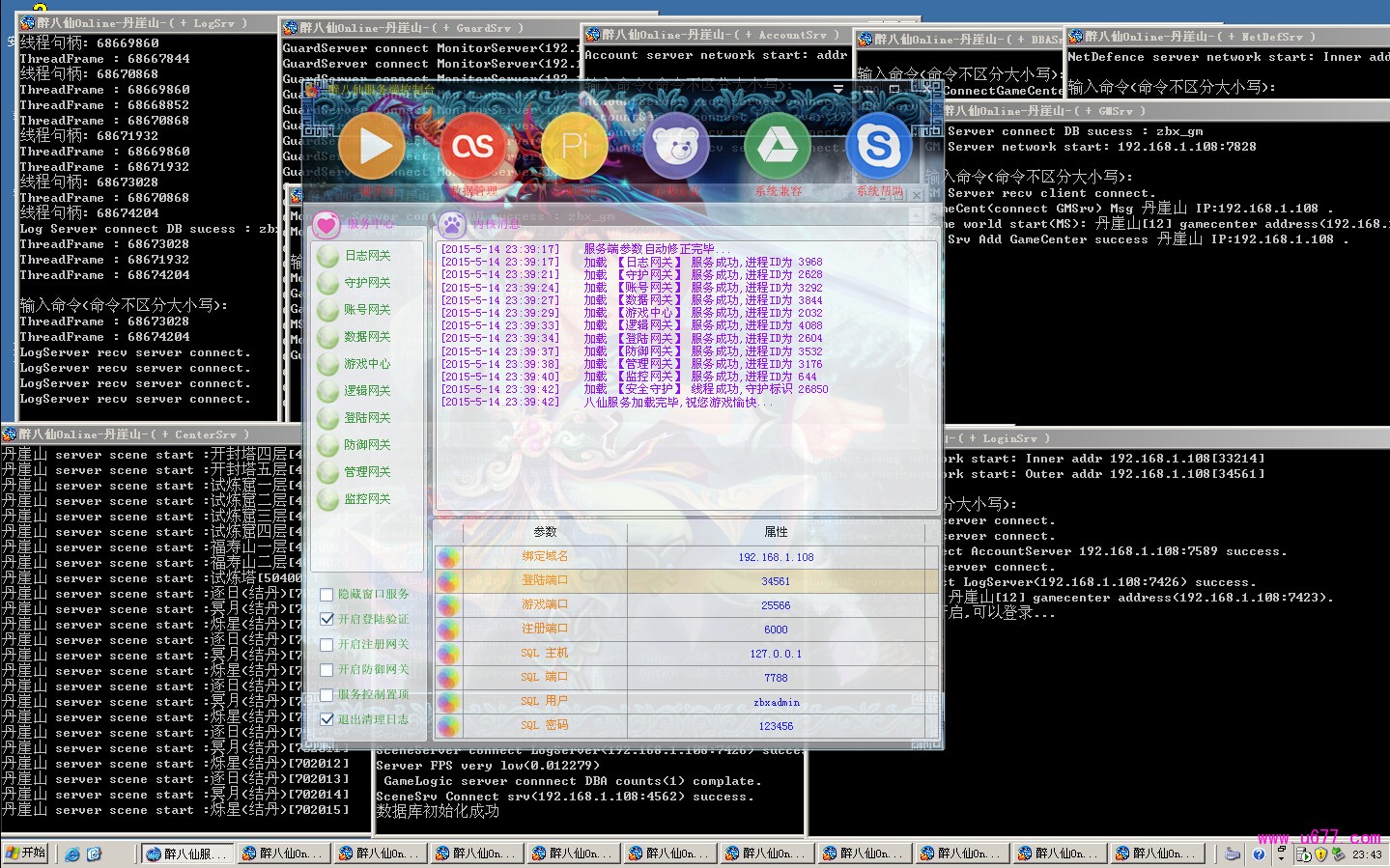Click the green 系统兼容 icon

pyautogui.click(x=778, y=146)
